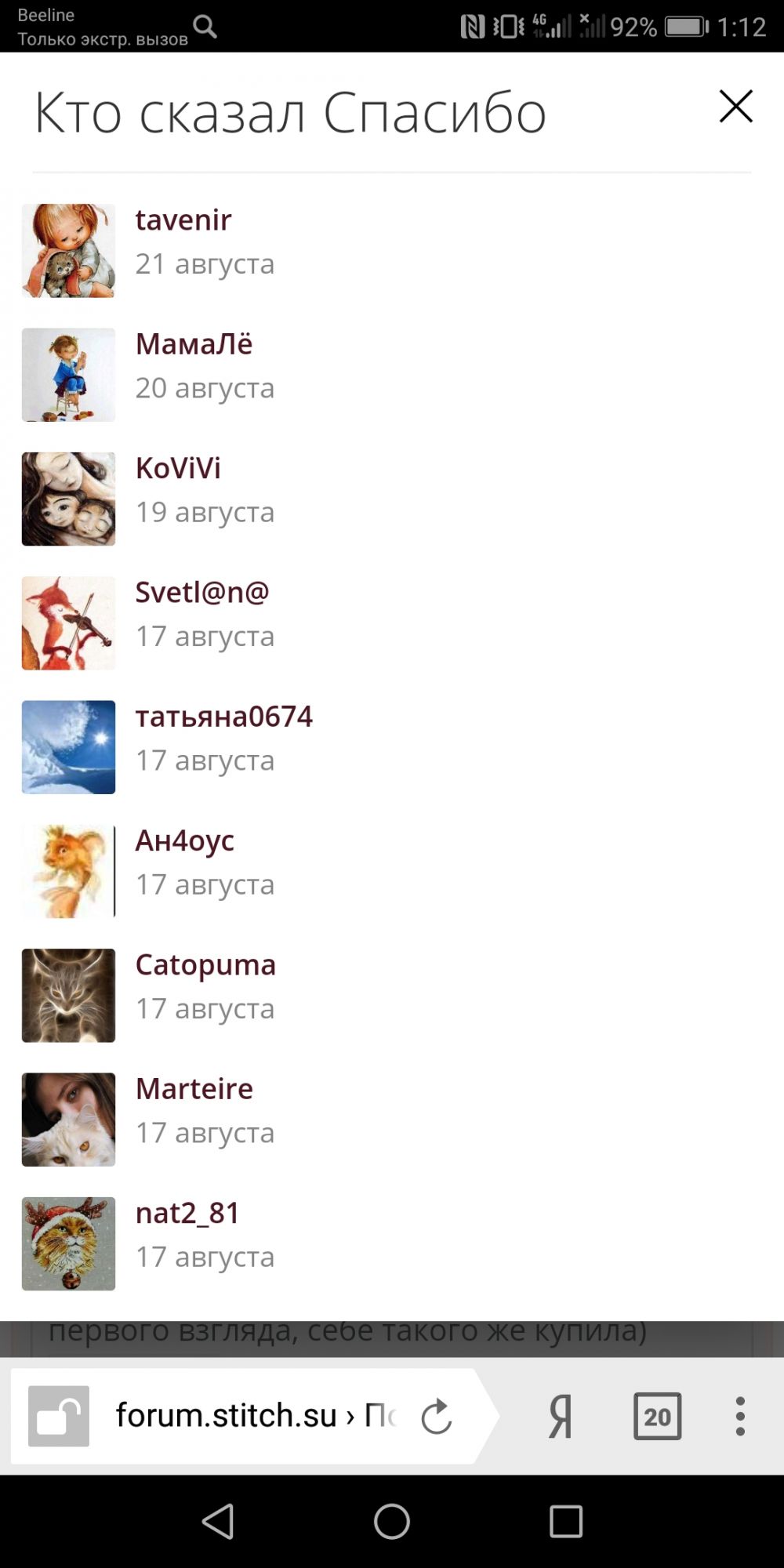Tap the Android home circle button
Viewport: 784px width, 1568px height.
point(392,1522)
